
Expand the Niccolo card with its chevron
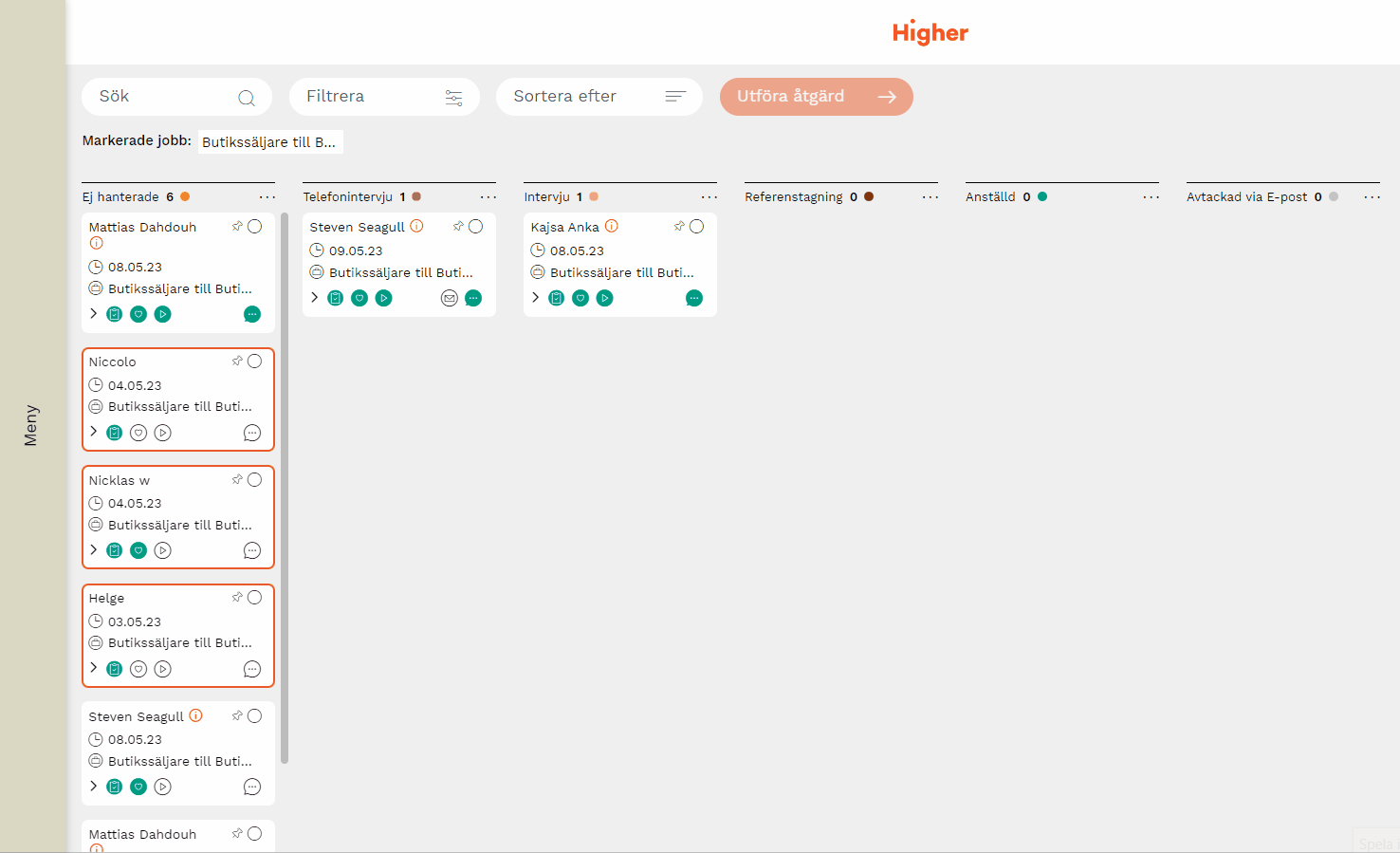[x=94, y=432]
